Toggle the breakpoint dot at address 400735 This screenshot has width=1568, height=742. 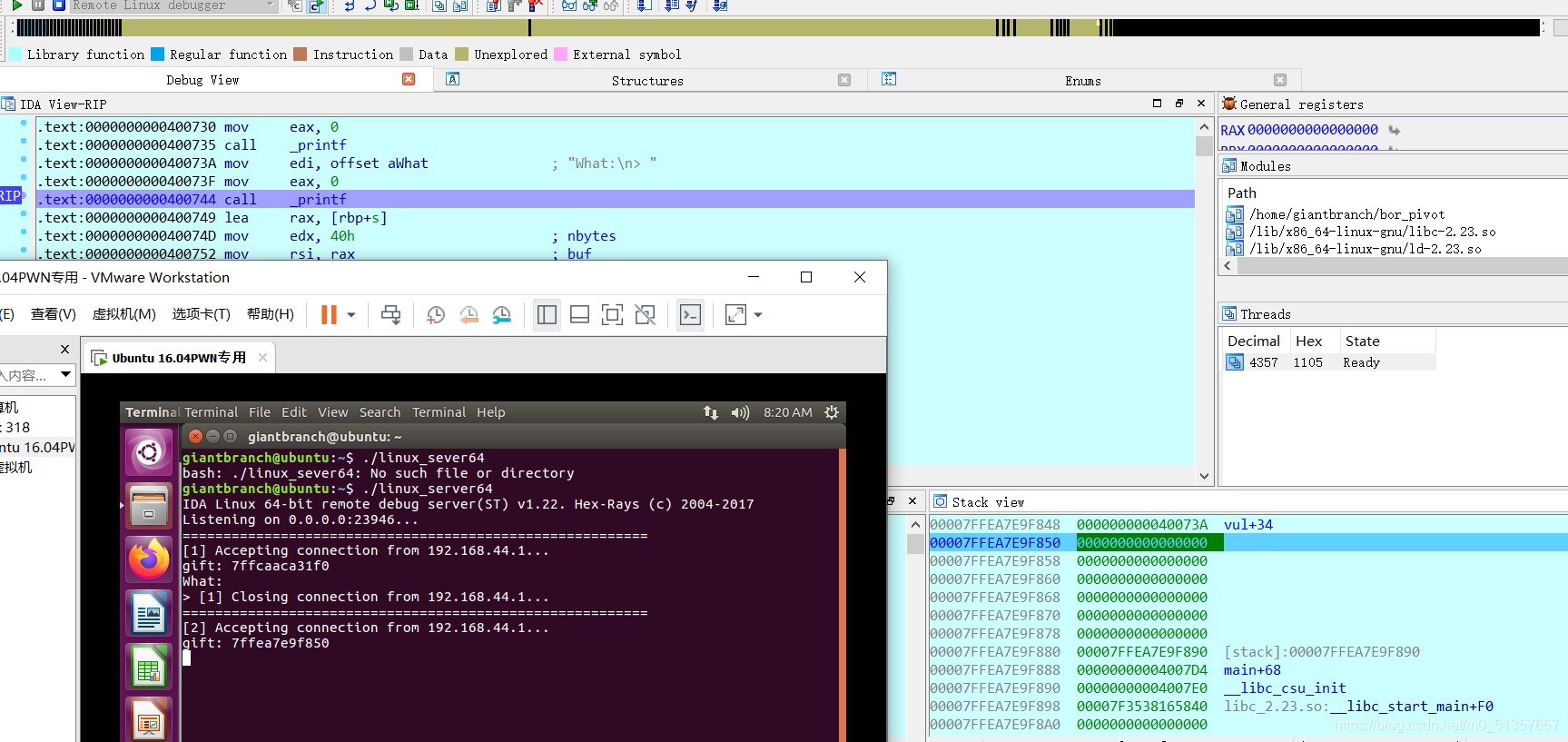(23, 141)
